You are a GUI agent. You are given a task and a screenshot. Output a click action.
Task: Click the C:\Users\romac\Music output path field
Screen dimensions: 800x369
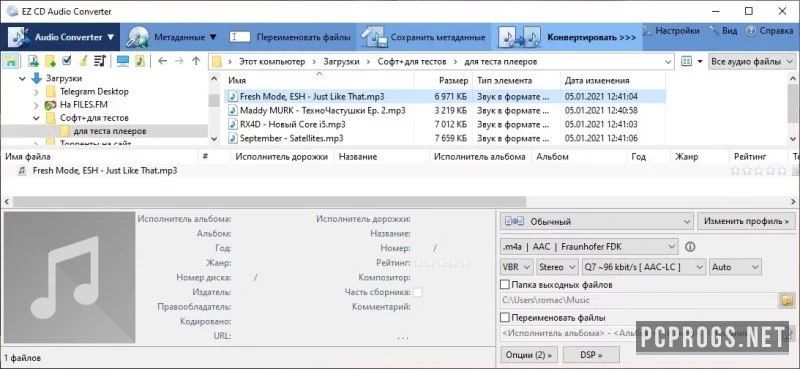tap(638, 300)
